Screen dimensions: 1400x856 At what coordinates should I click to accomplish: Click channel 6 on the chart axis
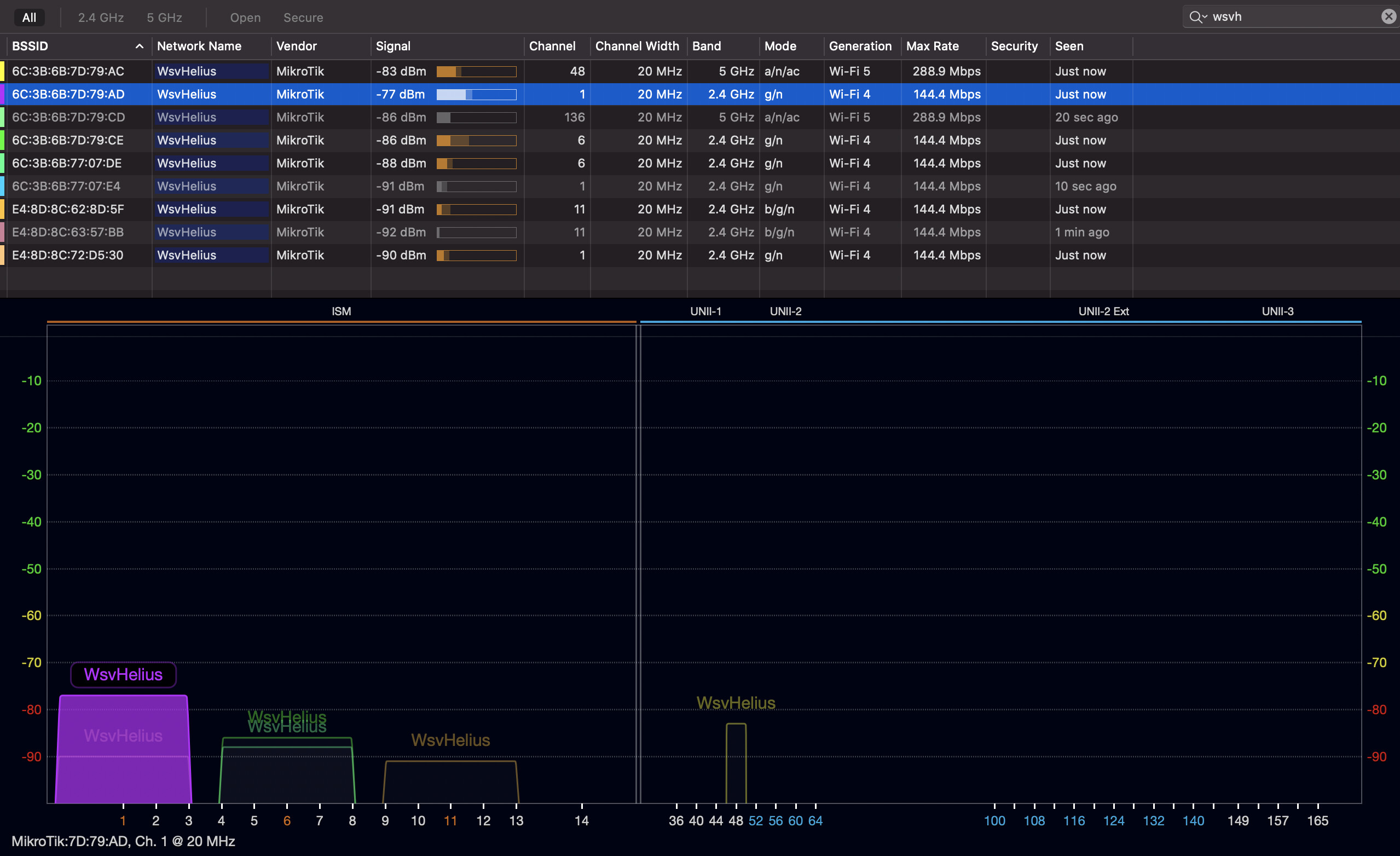287,821
